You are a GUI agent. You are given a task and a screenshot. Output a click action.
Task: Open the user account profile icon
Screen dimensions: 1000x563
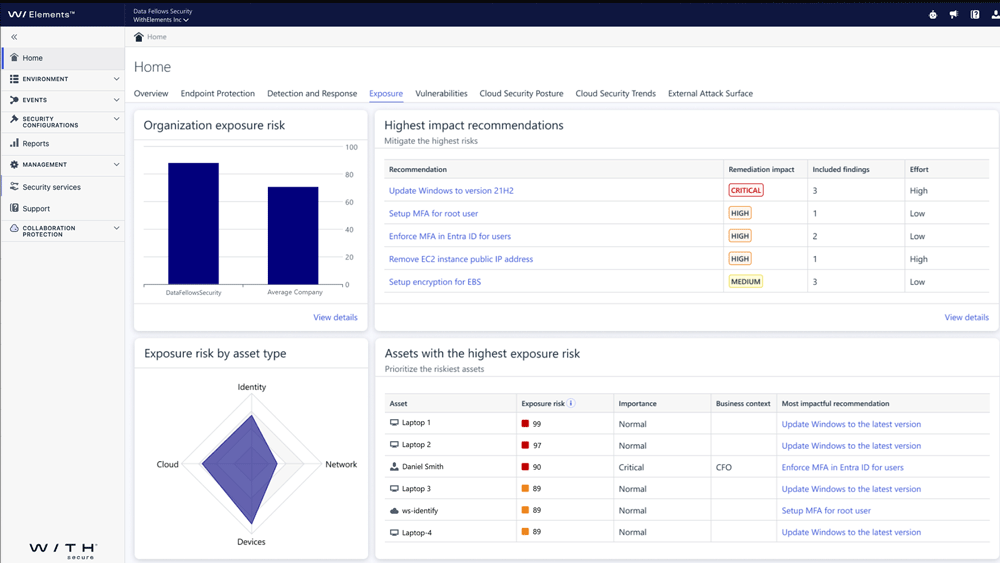pos(995,14)
